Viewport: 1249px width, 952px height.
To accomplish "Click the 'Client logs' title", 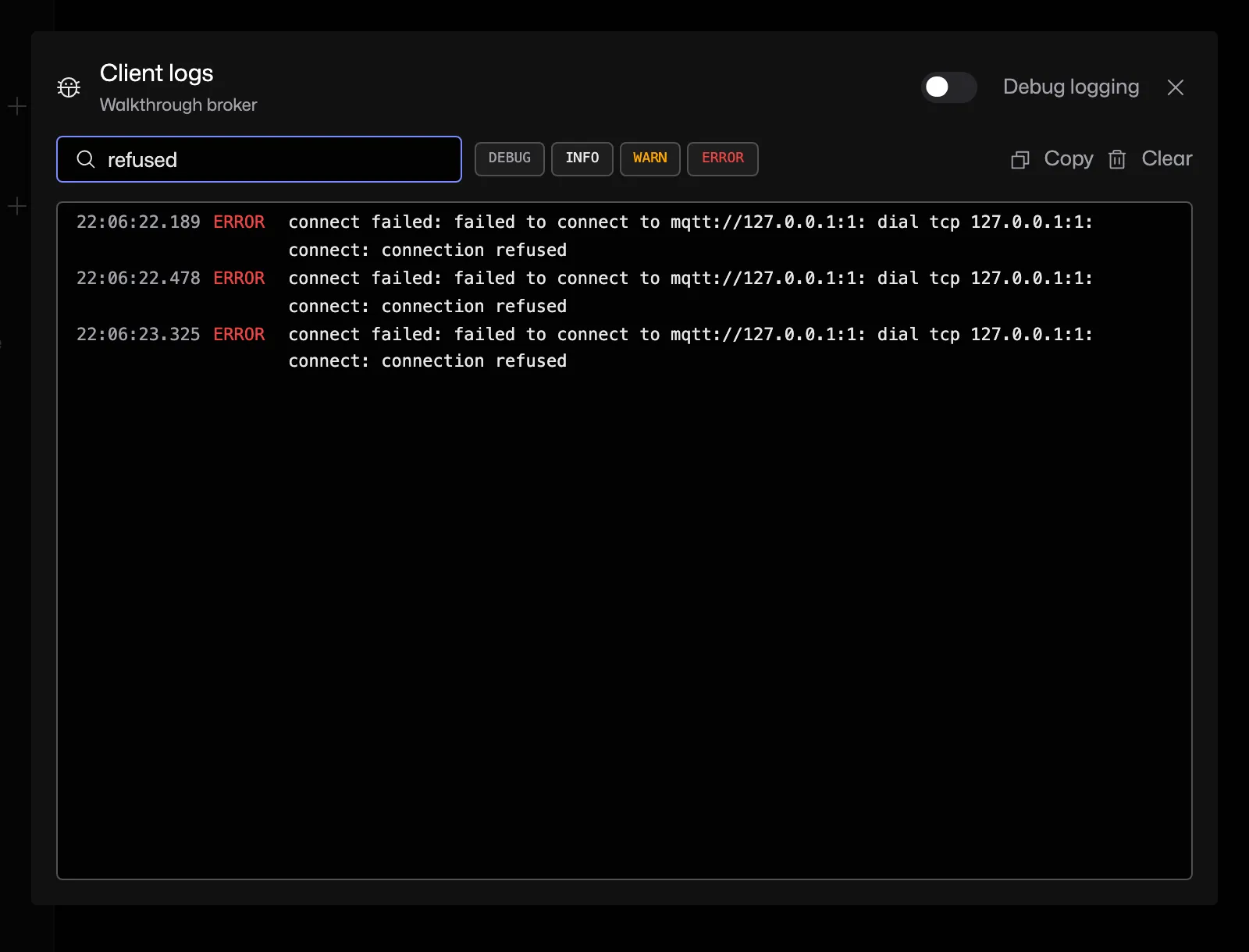I will click(x=156, y=73).
